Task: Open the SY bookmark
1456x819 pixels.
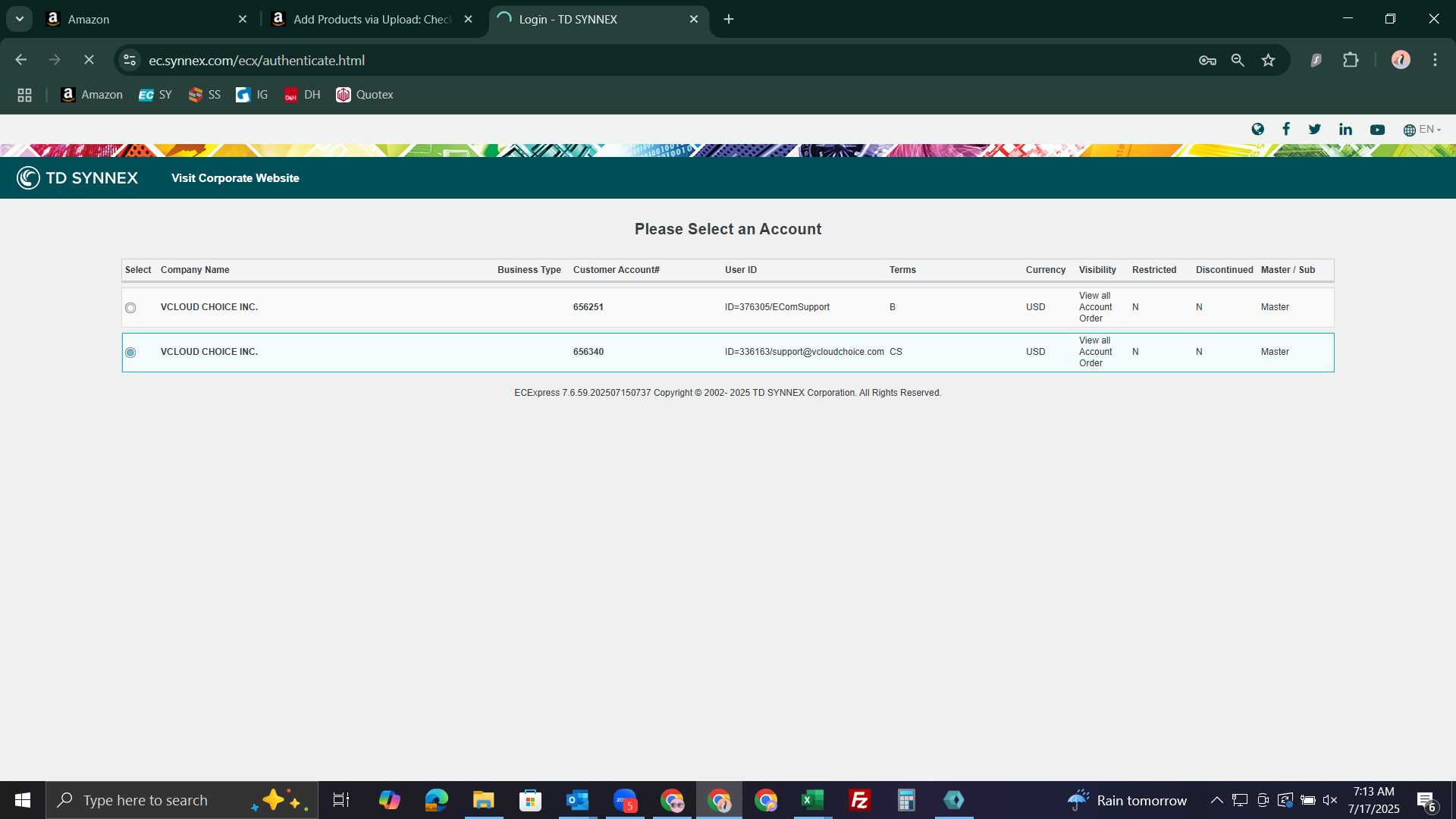Action: click(x=155, y=95)
